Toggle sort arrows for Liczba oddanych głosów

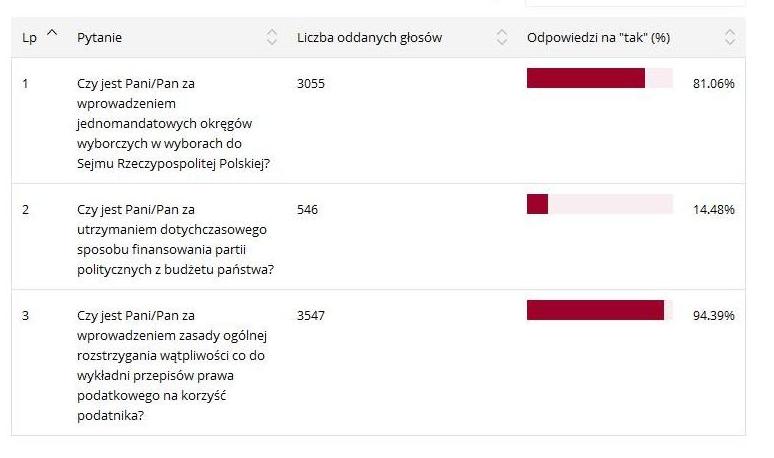(502, 38)
